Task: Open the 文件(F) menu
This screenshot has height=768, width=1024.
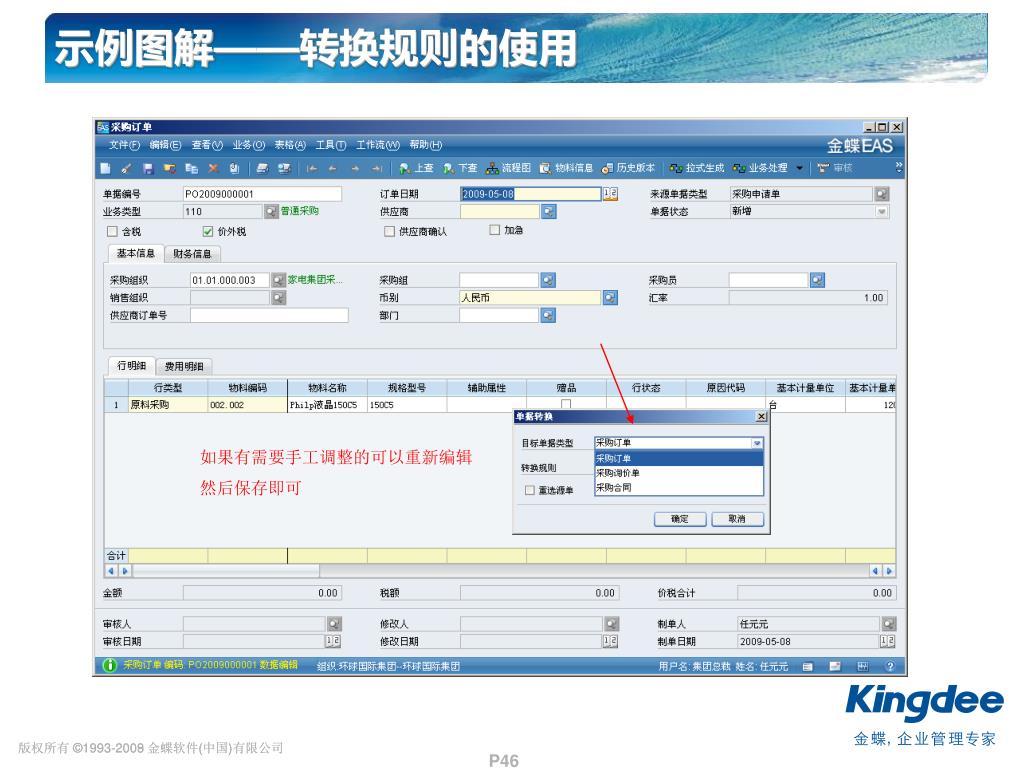Action: (x=124, y=145)
